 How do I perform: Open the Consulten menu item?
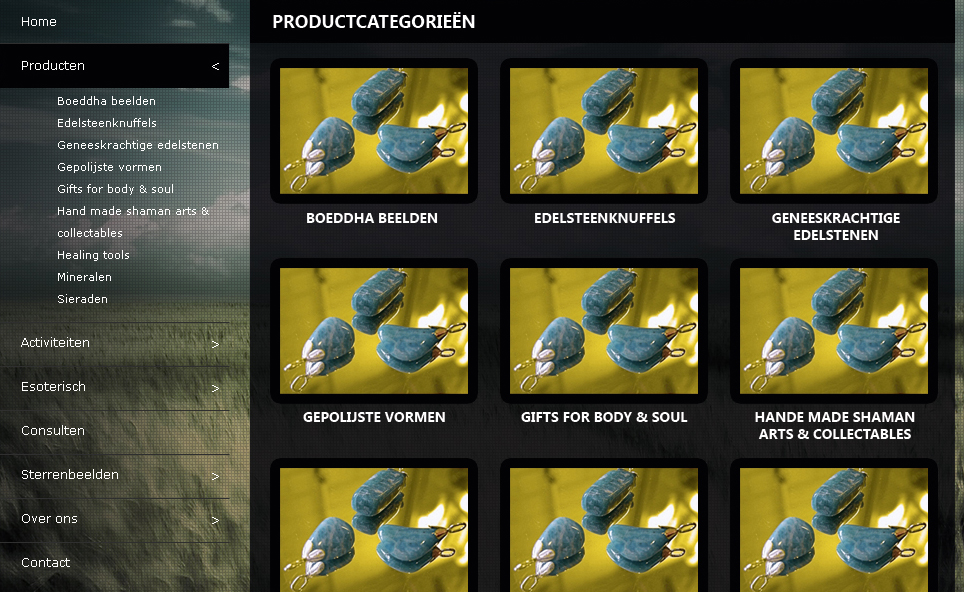point(53,430)
